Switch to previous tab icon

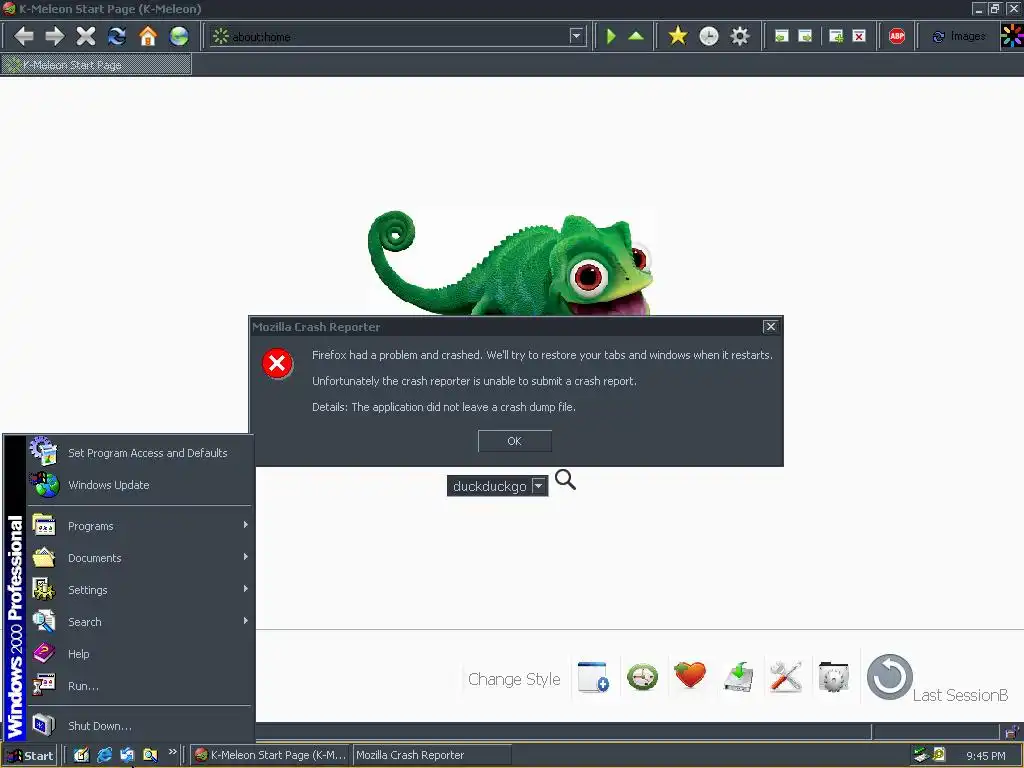point(782,36)
